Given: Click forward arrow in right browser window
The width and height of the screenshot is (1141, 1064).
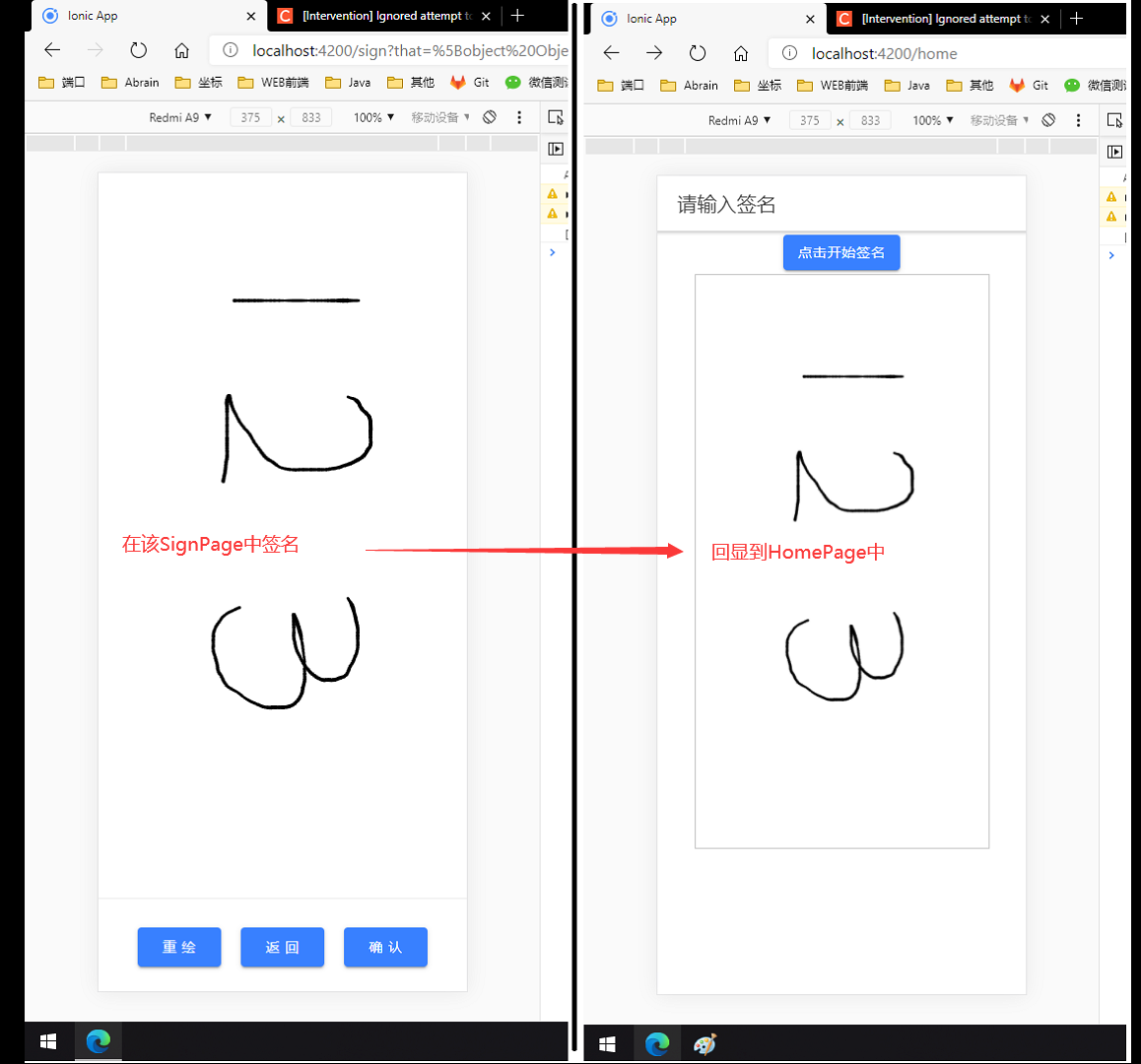Looking at the screenshot, I should point(654,53).
